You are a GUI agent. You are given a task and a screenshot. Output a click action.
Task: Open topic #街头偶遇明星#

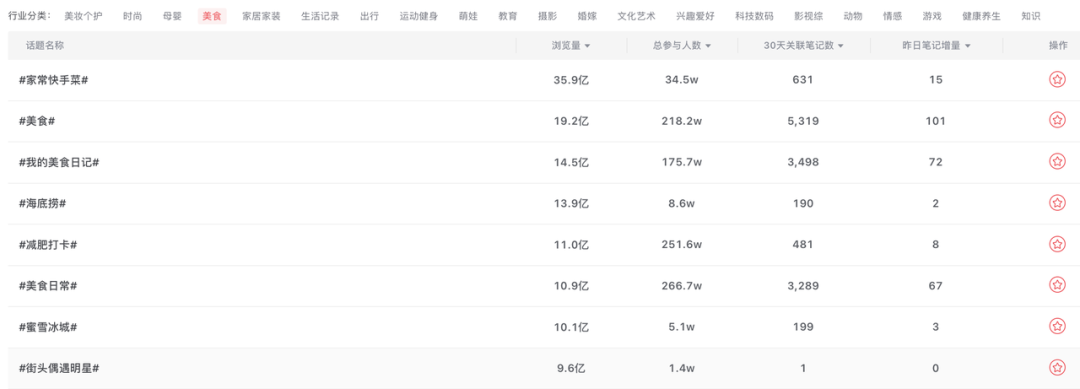tap(59, 368)
